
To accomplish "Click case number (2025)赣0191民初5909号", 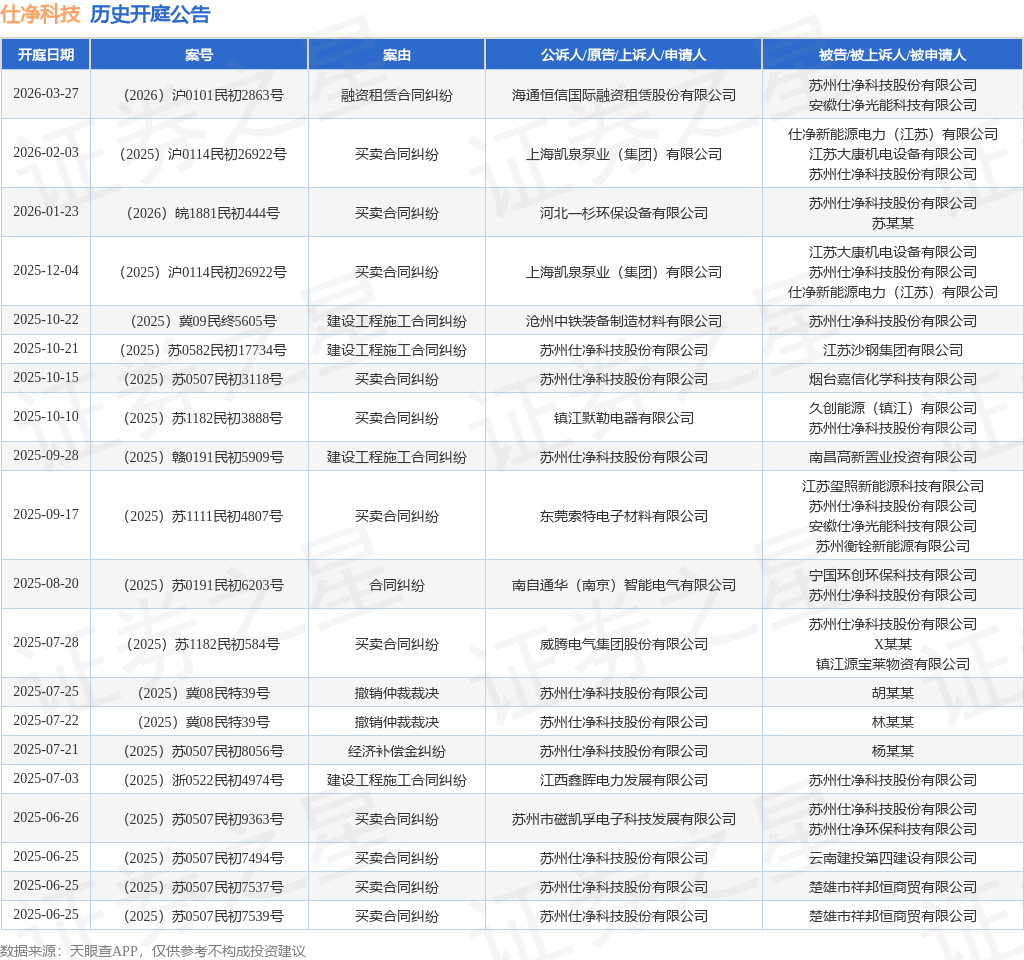I will 203,457.
